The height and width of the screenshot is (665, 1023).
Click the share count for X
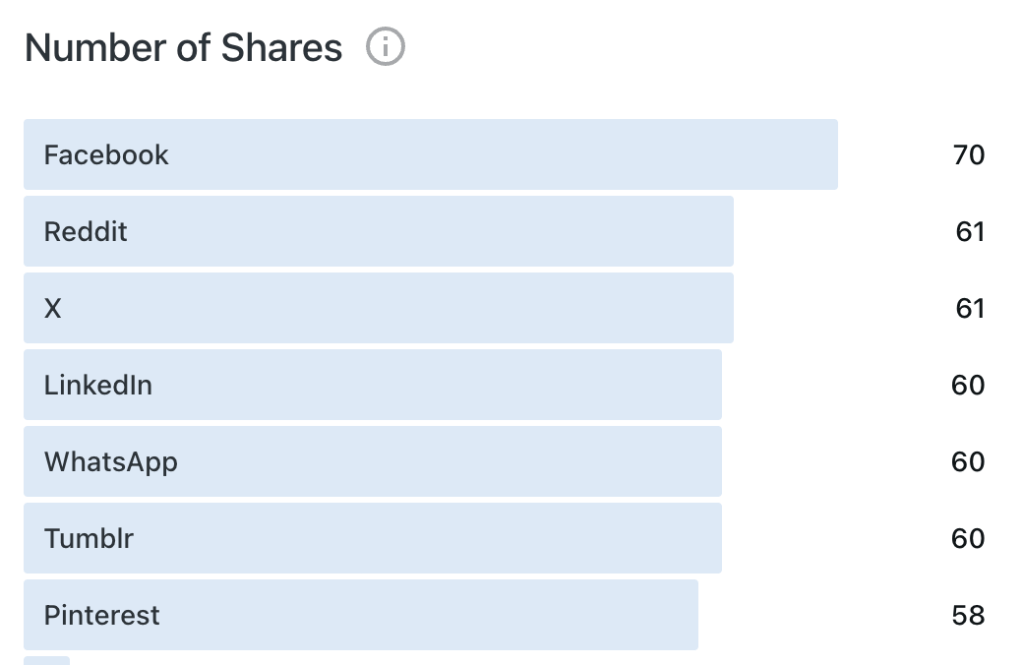point(969,308)
